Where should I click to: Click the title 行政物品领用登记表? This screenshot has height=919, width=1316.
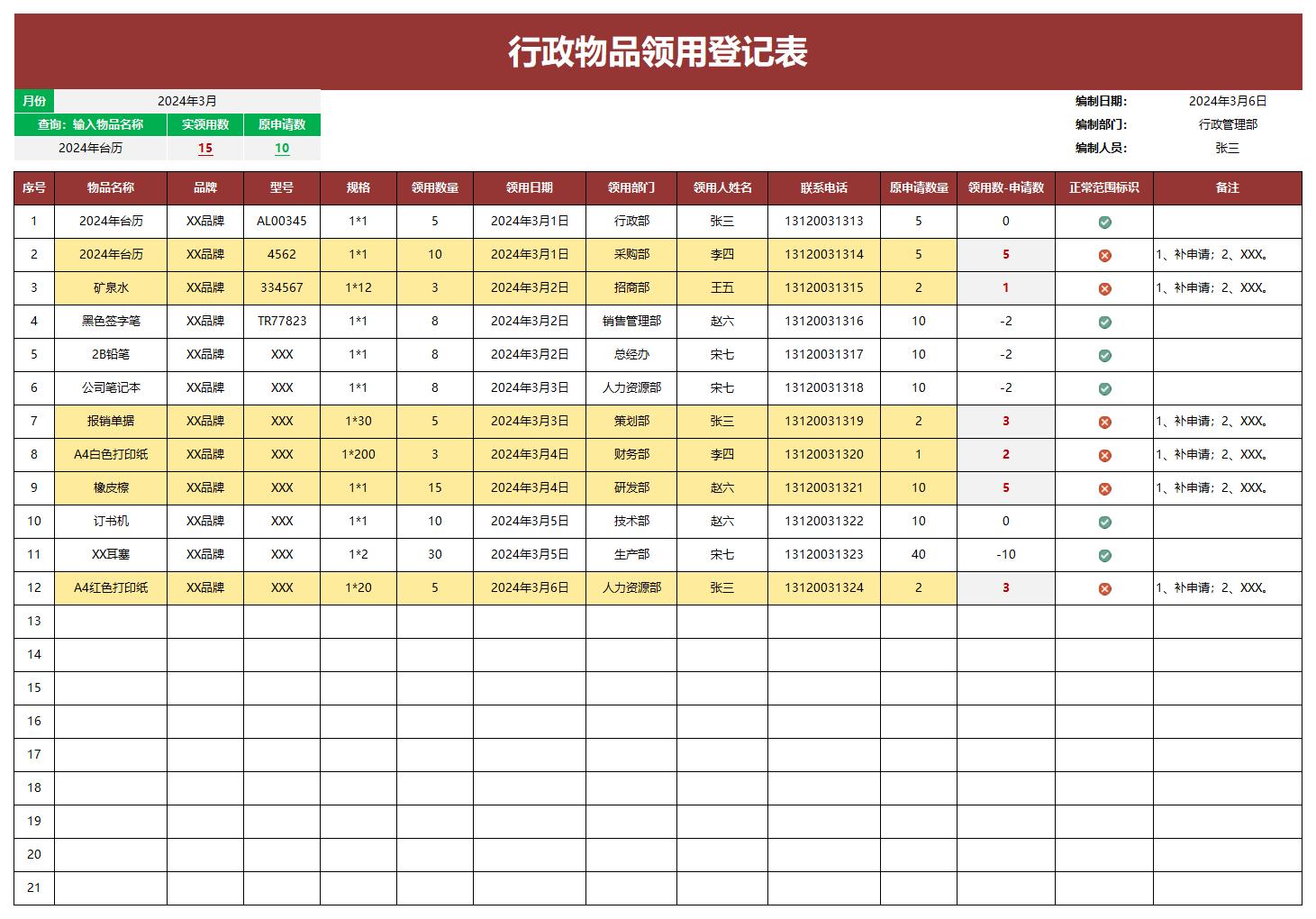pos(658,51)
